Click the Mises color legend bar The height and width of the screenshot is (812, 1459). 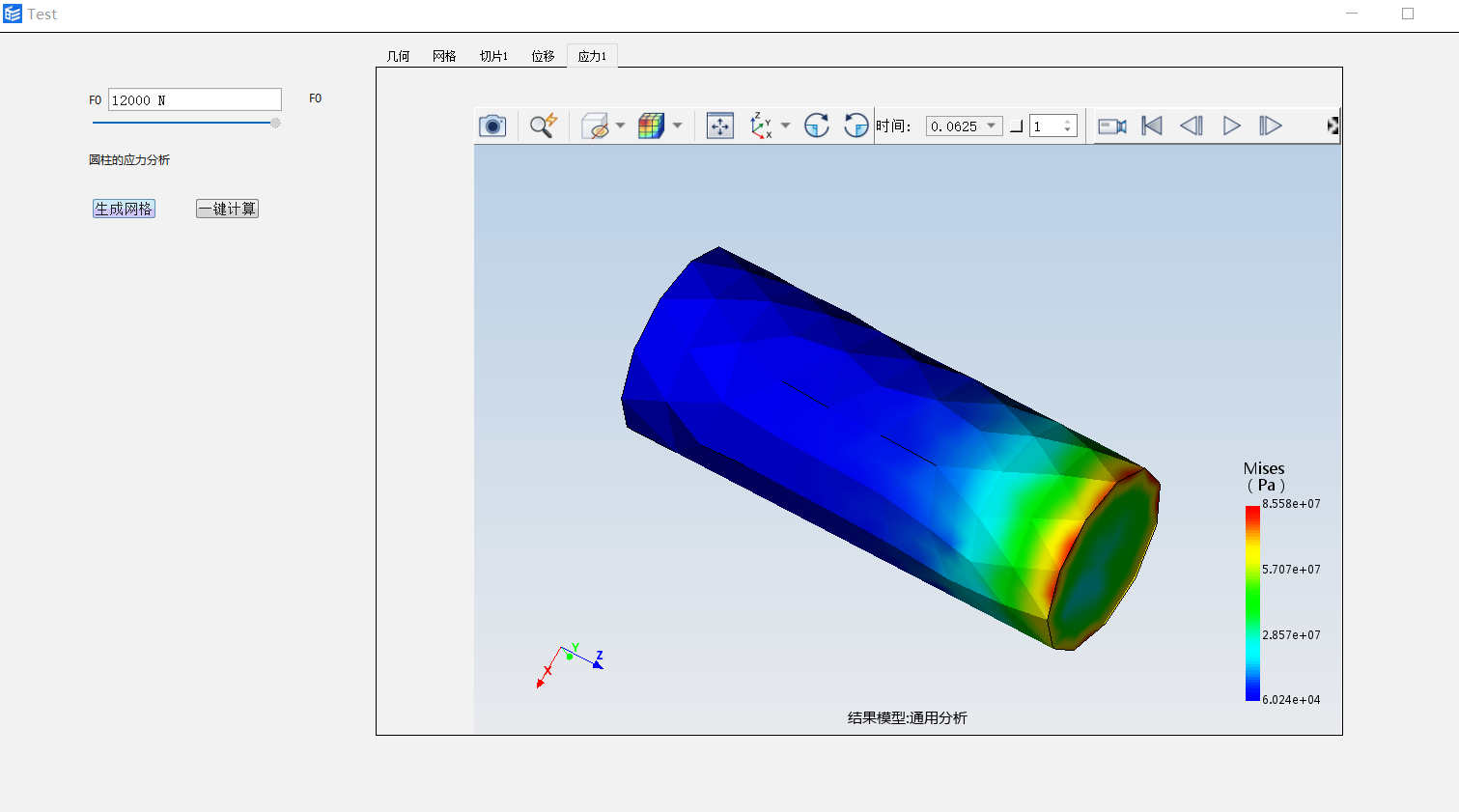pos(1252,602)
